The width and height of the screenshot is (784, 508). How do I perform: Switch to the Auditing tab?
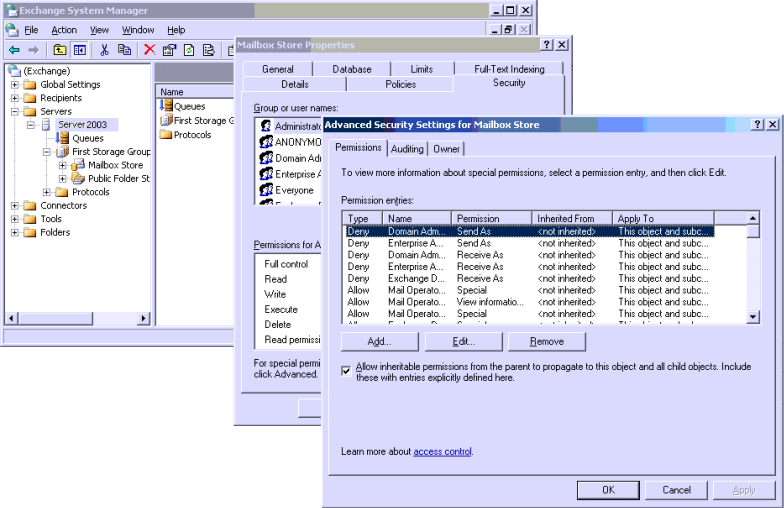(x=407, y=148)
